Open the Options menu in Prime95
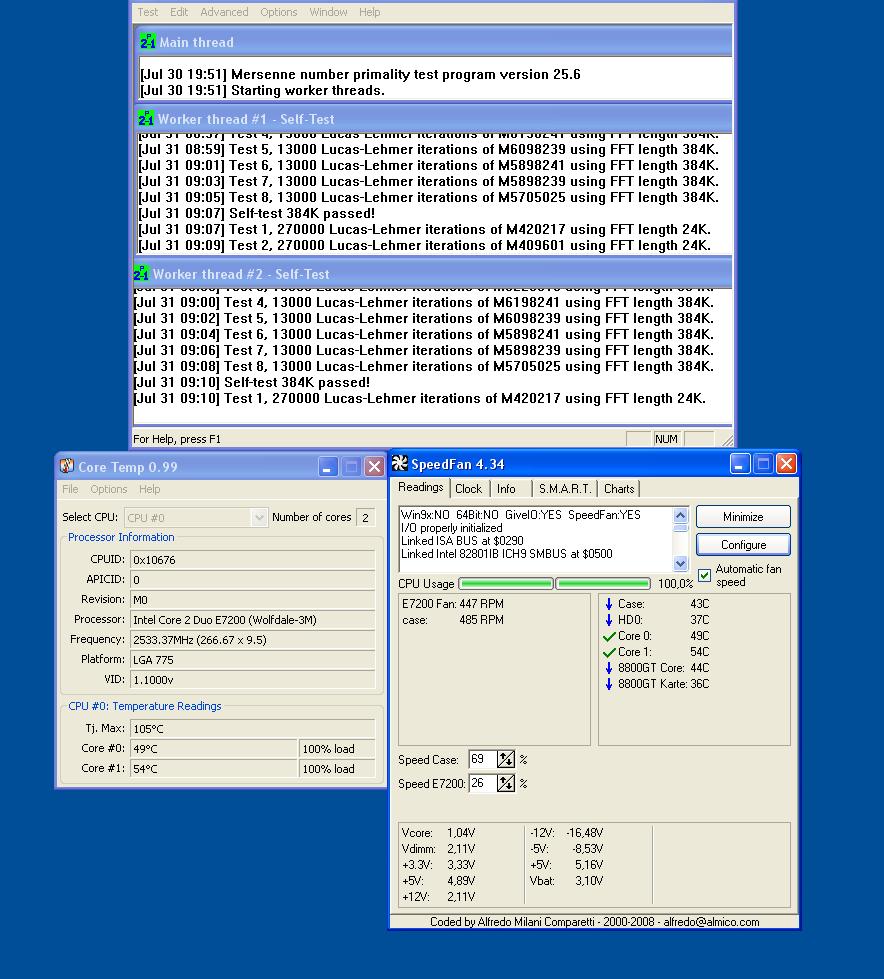 click(278, 12)
